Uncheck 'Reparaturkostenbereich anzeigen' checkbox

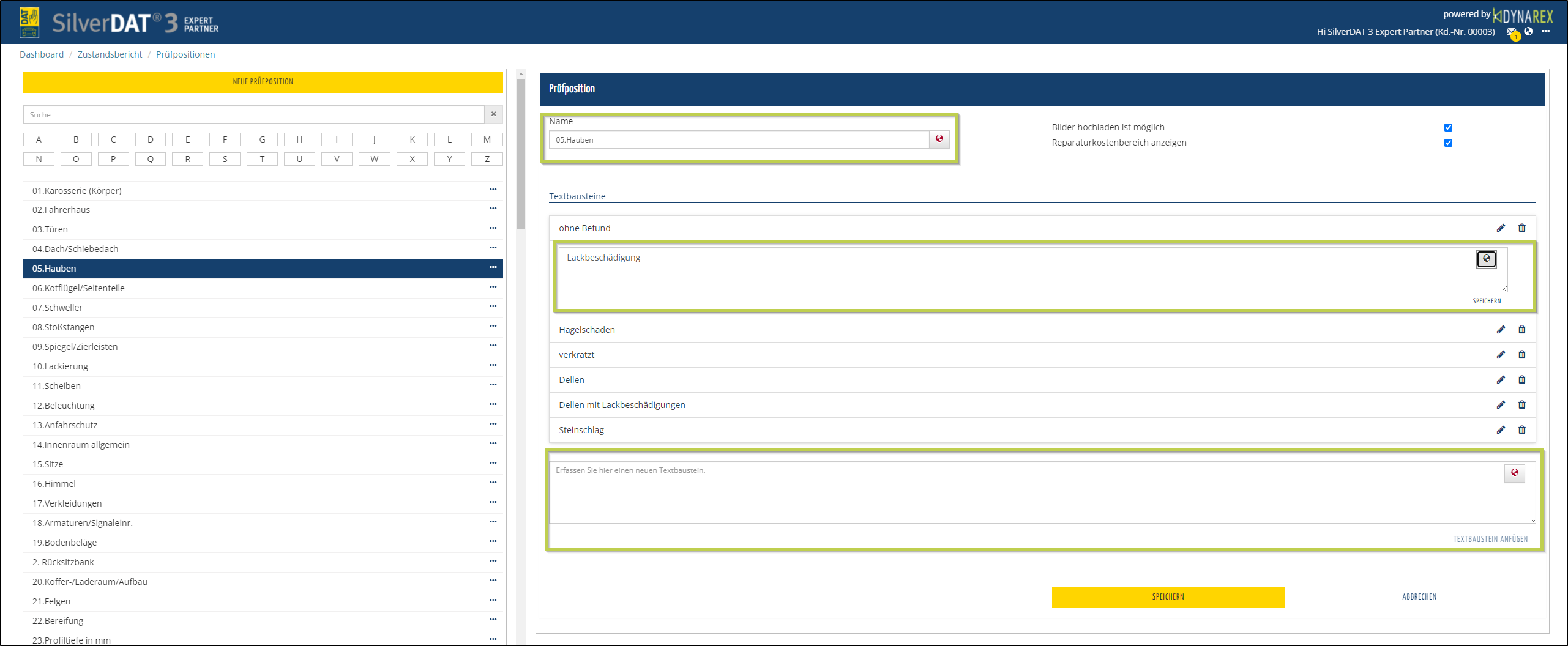pos(1448,143)
